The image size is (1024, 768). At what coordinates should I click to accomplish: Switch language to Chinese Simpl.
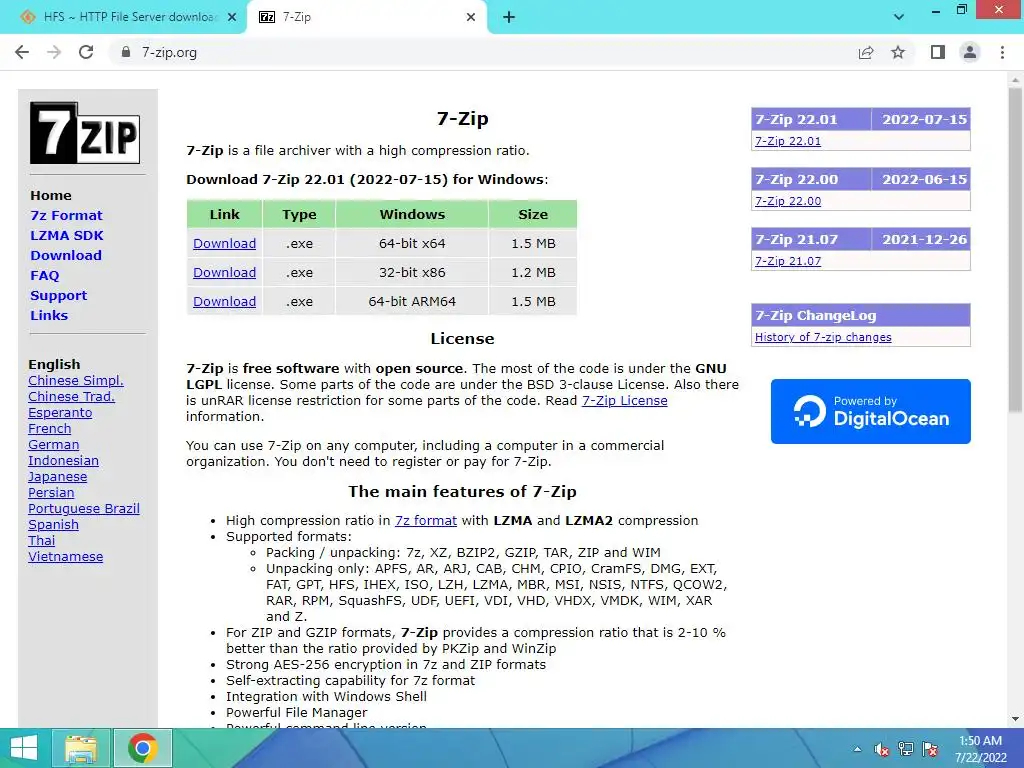(76, 381)
